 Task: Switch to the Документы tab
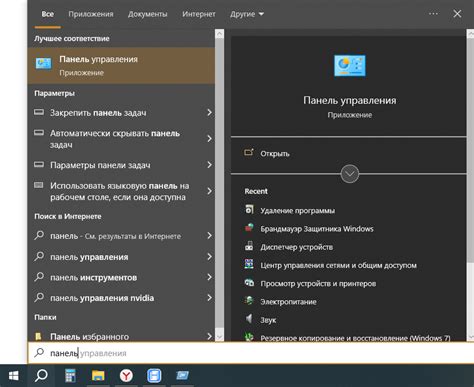click(x=148, y=14)
